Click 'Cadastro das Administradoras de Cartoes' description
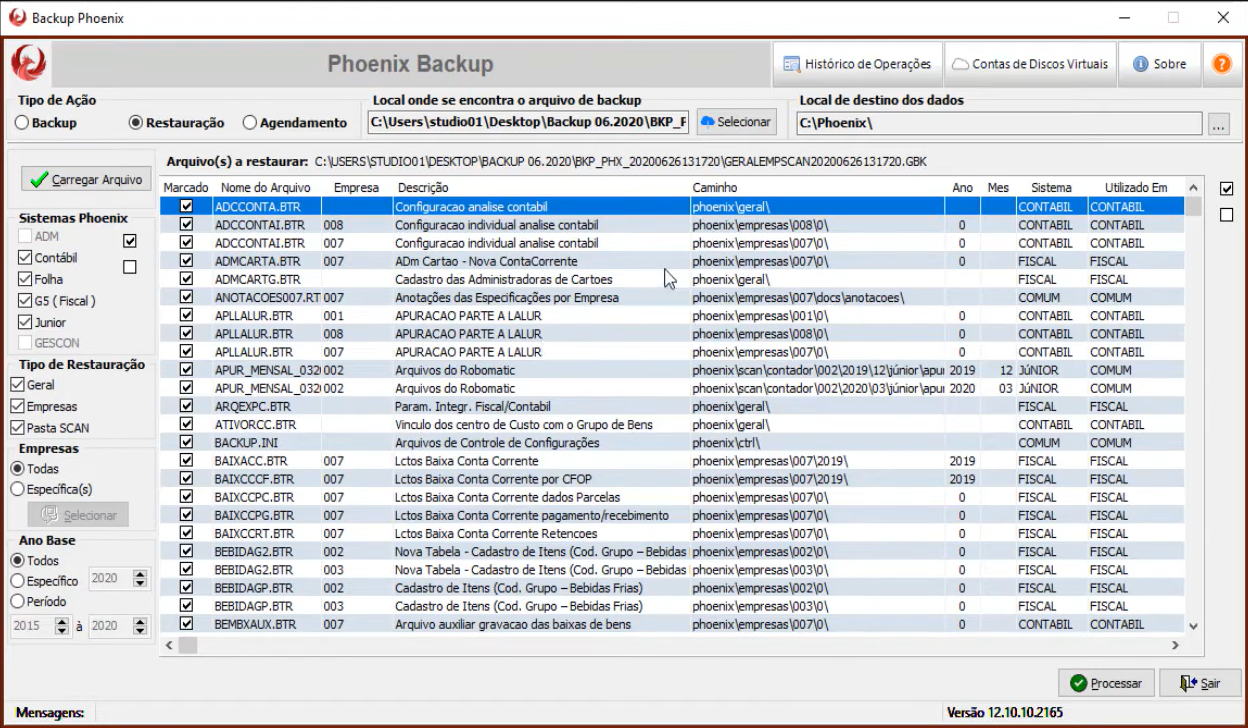The height and width of the screenshot is (728, 1248). pos(504,279)
